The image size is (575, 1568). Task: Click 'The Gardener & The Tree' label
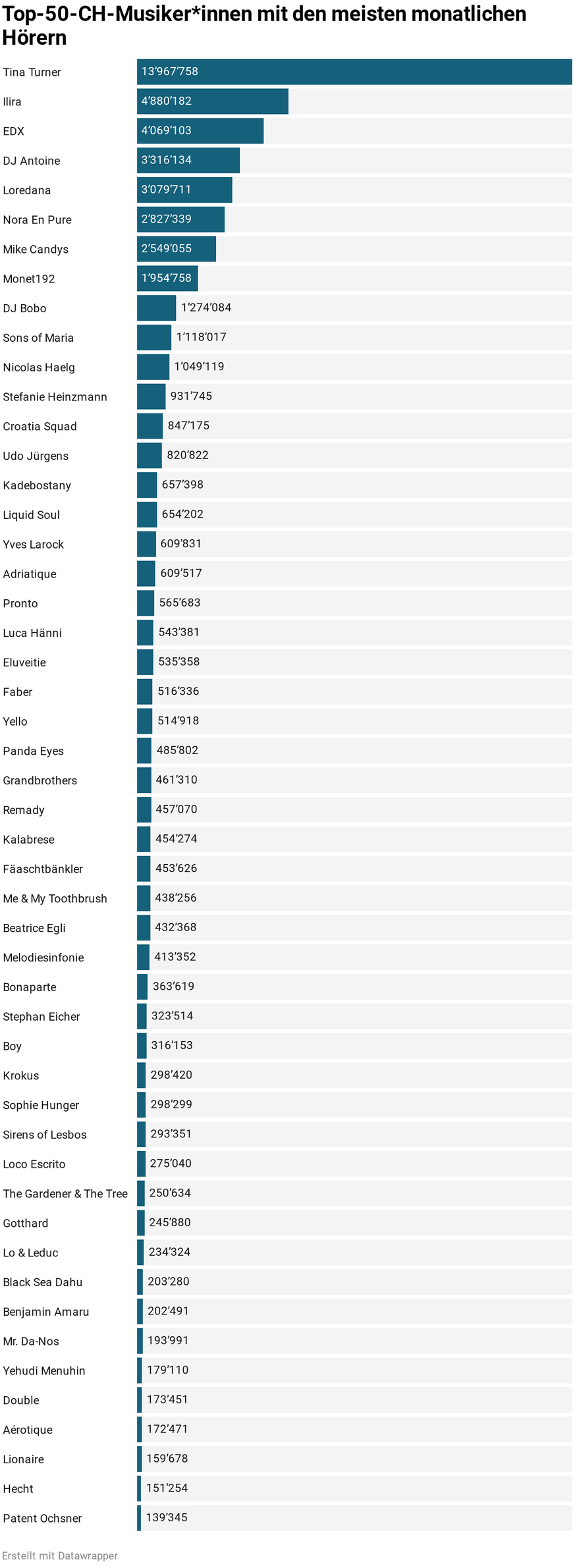[65, 1194]
